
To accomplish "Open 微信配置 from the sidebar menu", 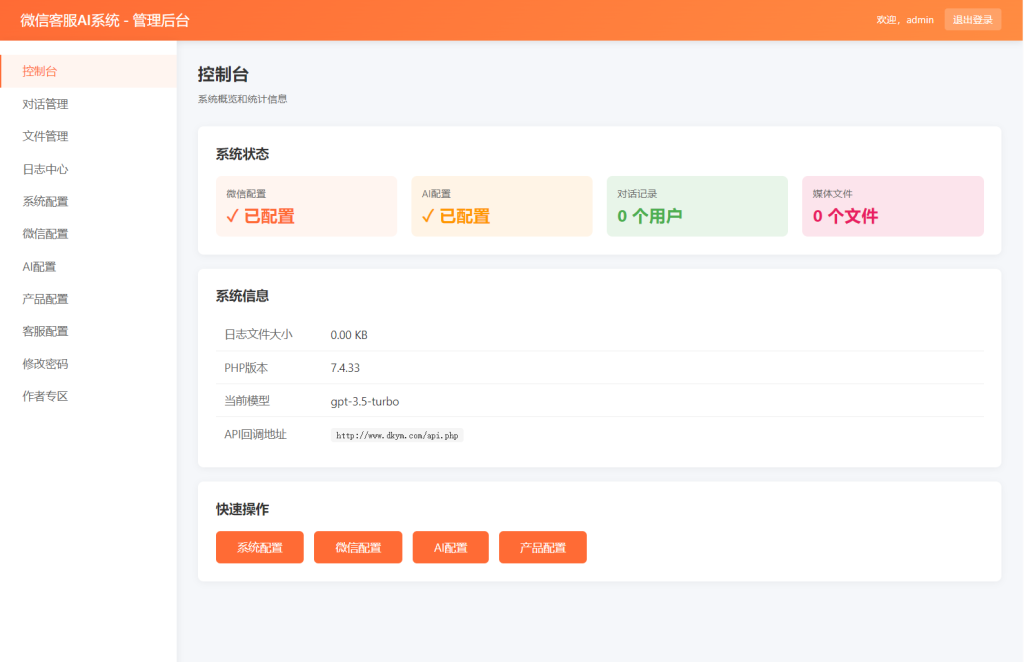I will tap(46, 233).
